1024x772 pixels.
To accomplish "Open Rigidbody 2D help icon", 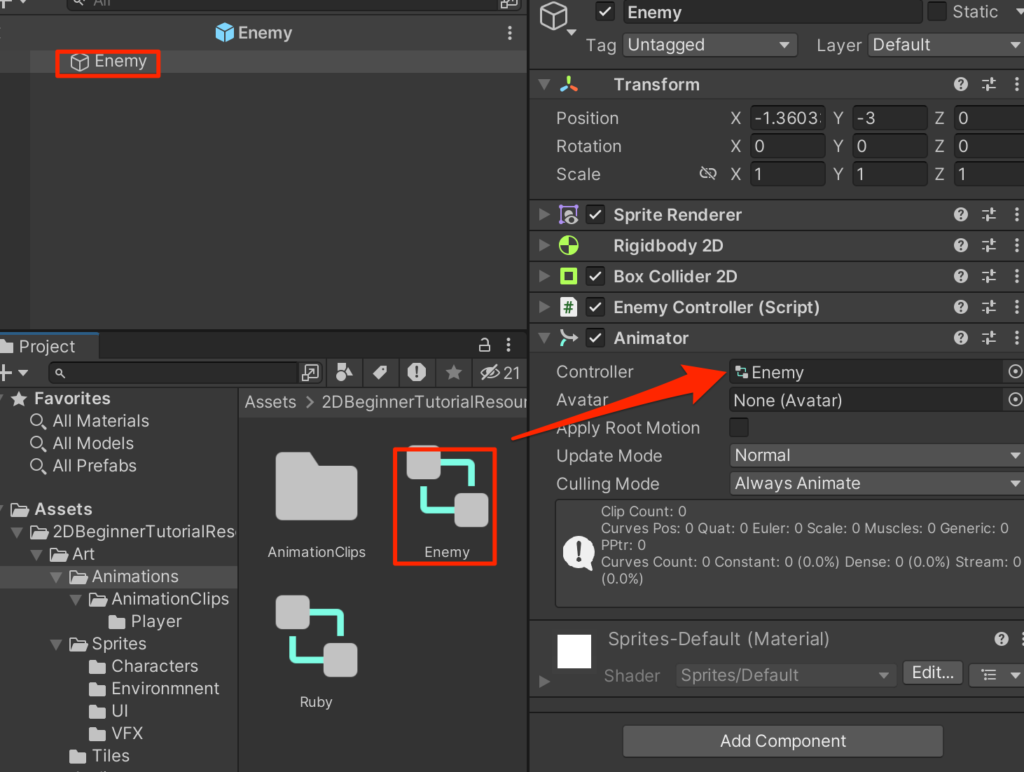I will coord(960,246).
